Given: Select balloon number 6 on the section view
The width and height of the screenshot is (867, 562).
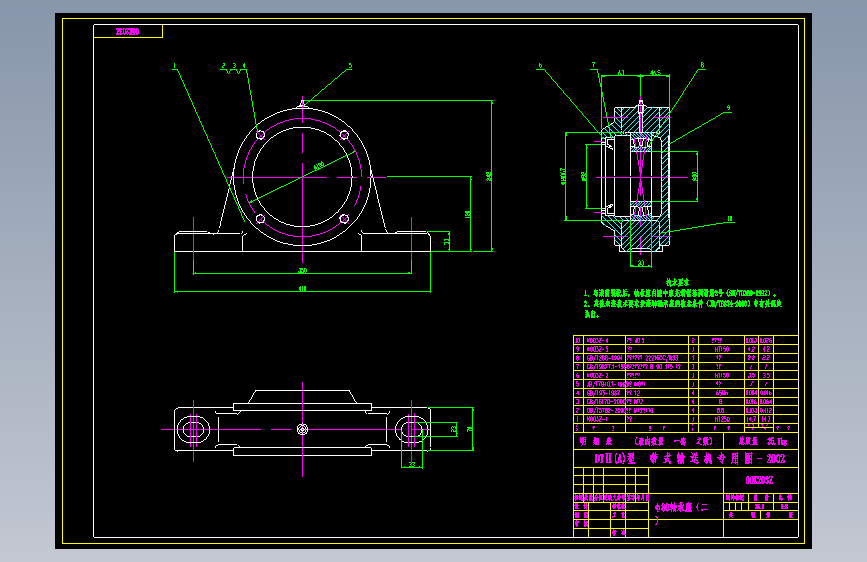Looking at the screenshot, I should tap(540, 66).
